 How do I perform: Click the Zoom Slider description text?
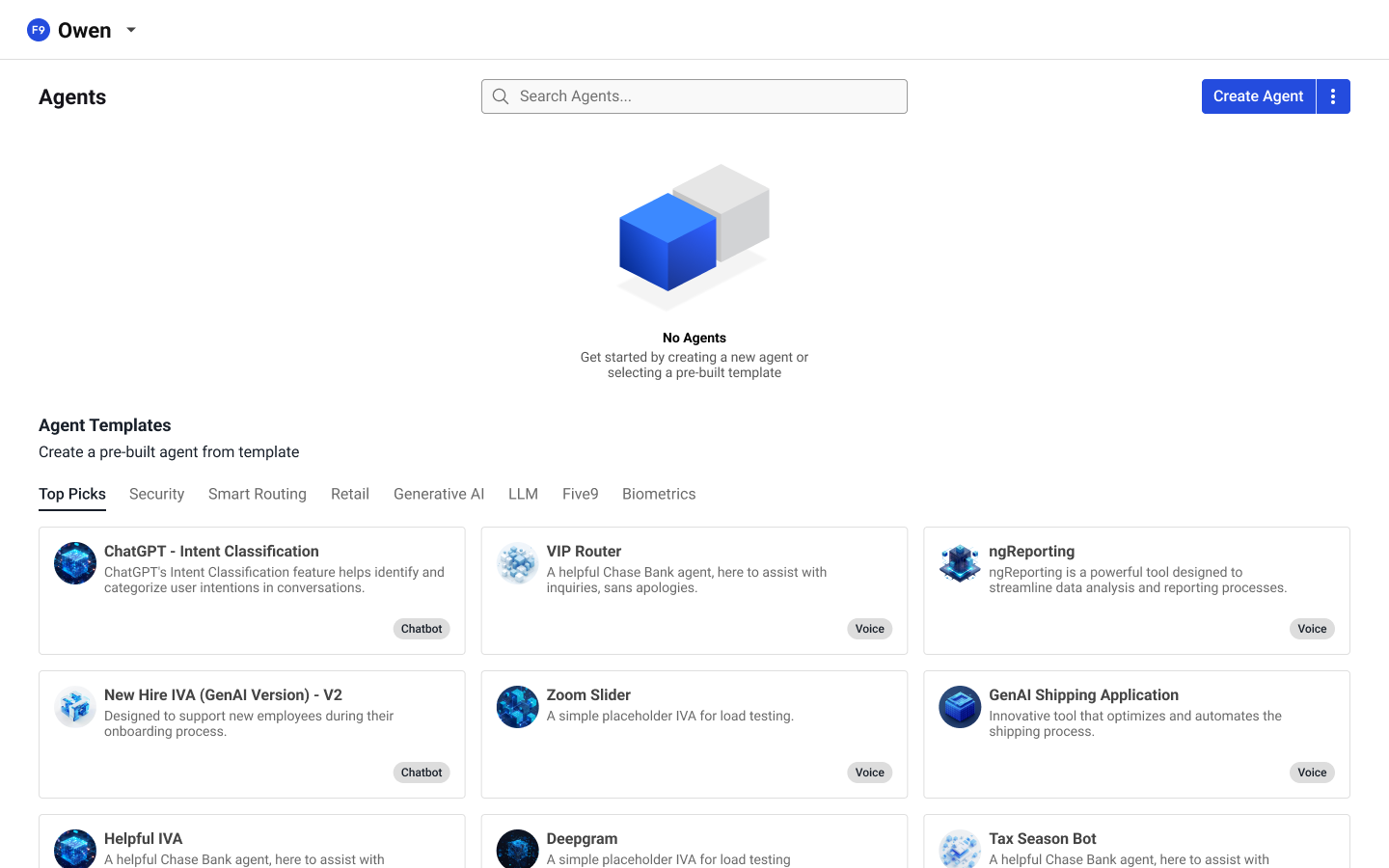tap(670, 716)
